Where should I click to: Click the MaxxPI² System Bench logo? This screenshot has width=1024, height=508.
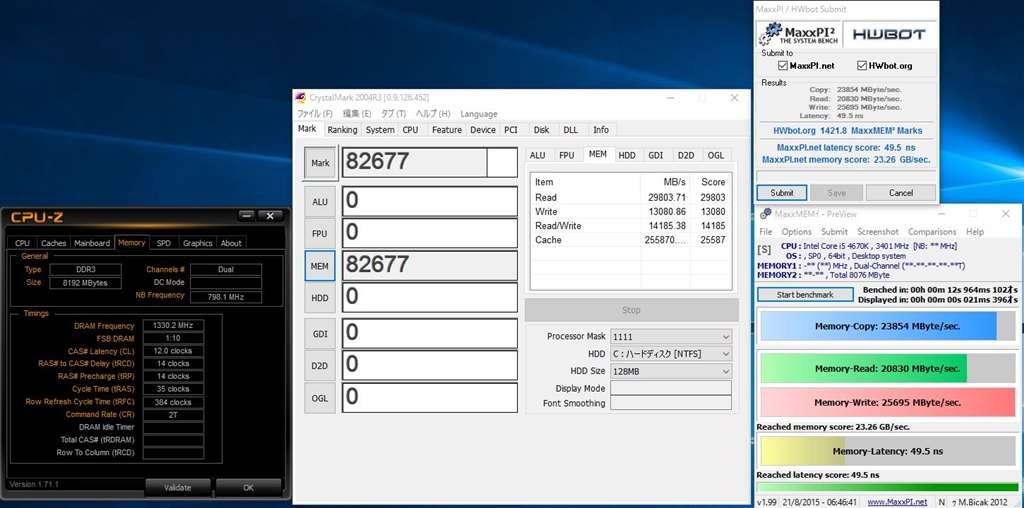pos(798,34)
